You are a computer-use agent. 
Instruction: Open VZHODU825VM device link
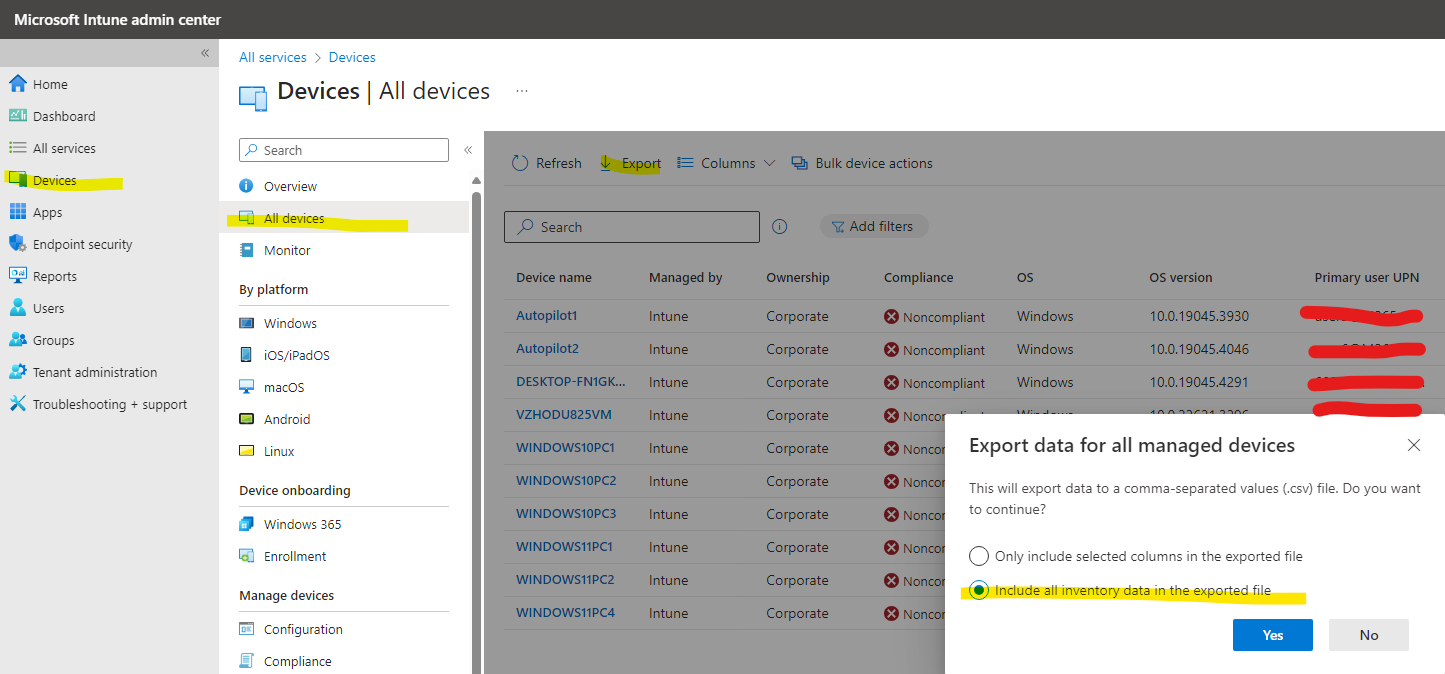coord(564,415)
